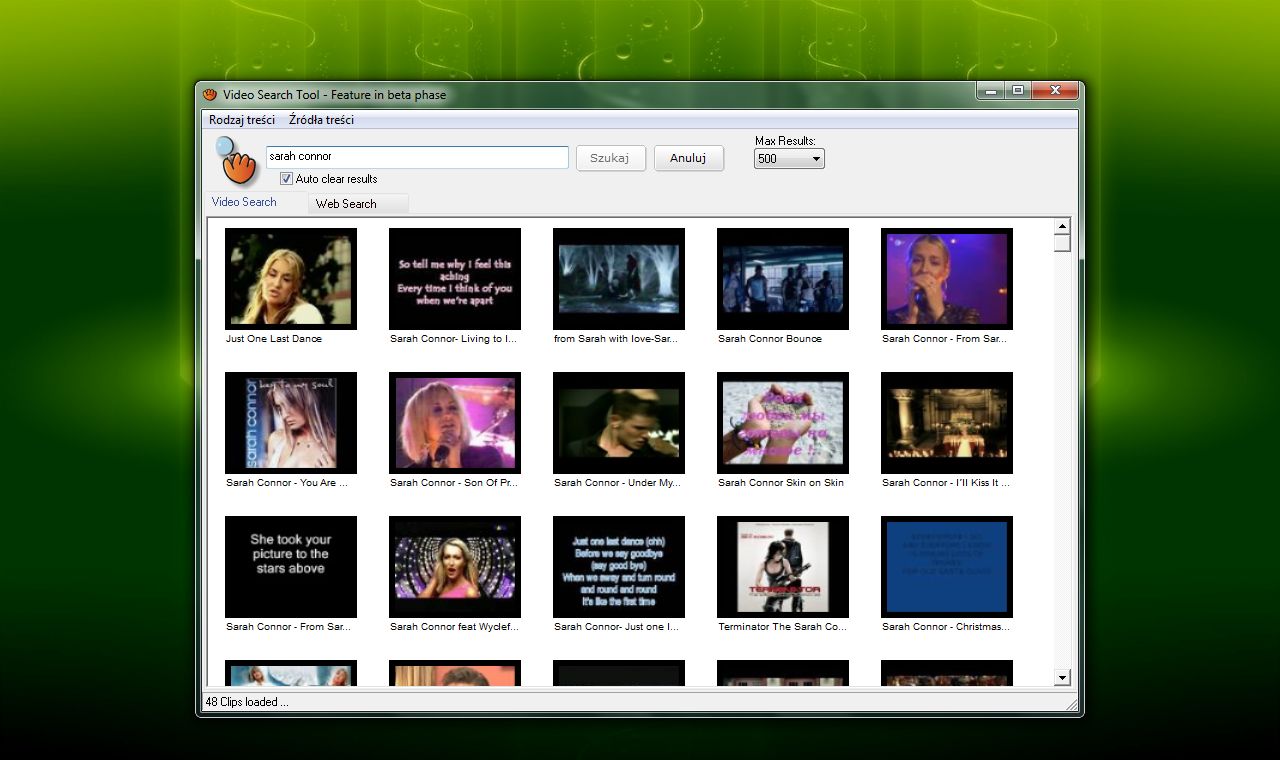Select the Sarah Connor - Son Of Pr... thumbnail
This screenshot has height=760, width=1280.
(455, 423)
